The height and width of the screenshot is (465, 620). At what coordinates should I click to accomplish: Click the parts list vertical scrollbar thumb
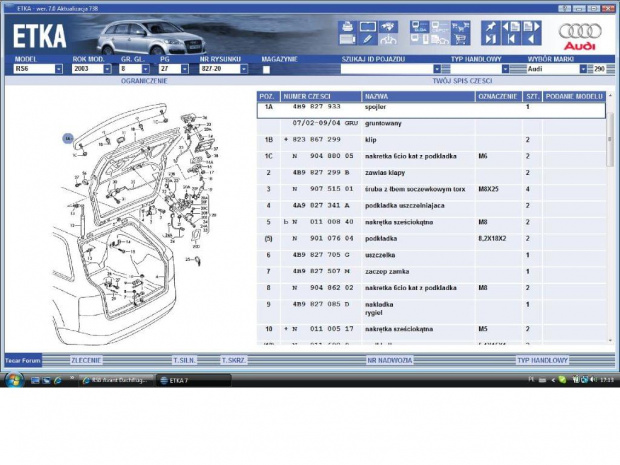pyautogui.click(x=610, y=139)
